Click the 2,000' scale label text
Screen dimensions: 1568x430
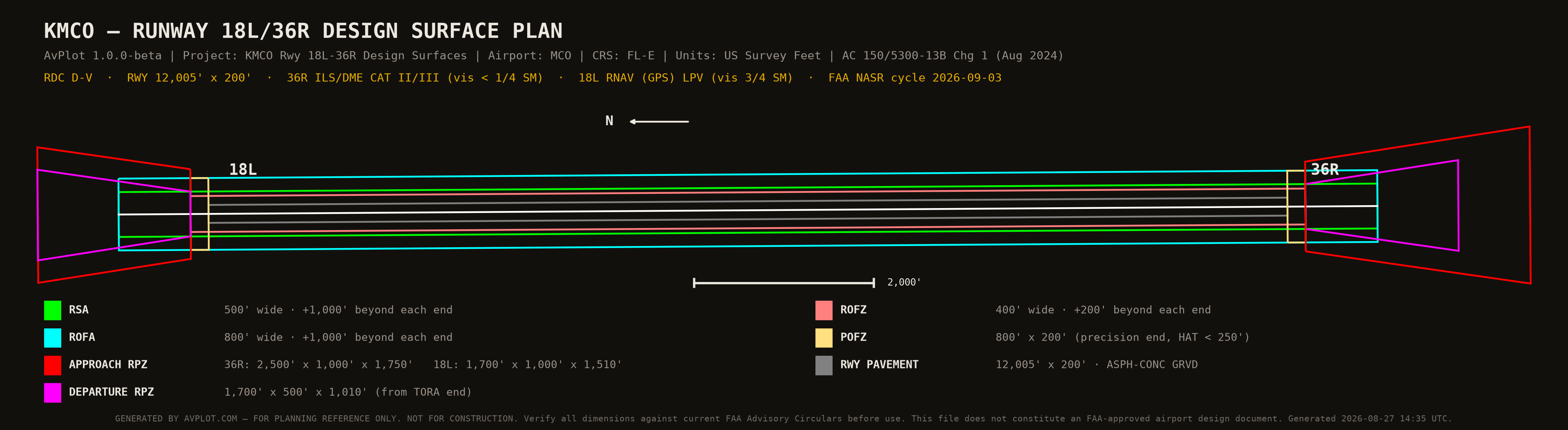(x=904, y=282)
